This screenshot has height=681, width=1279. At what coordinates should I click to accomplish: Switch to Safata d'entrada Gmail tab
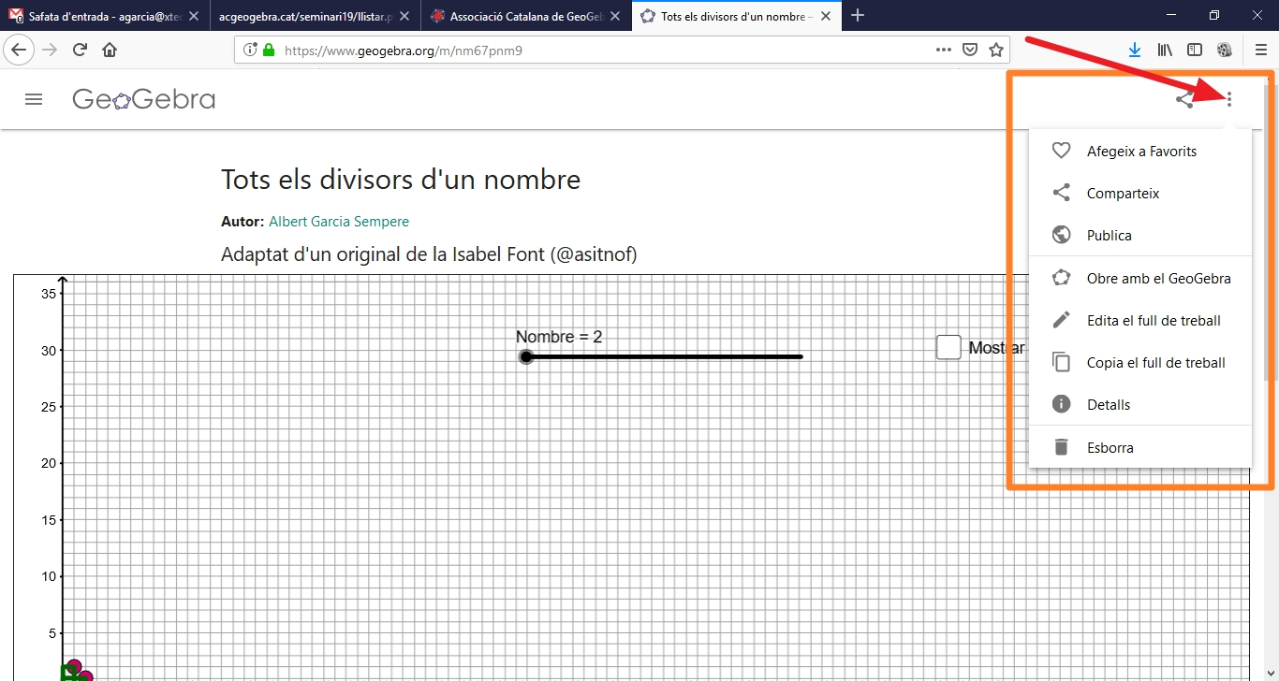(105, 16)
